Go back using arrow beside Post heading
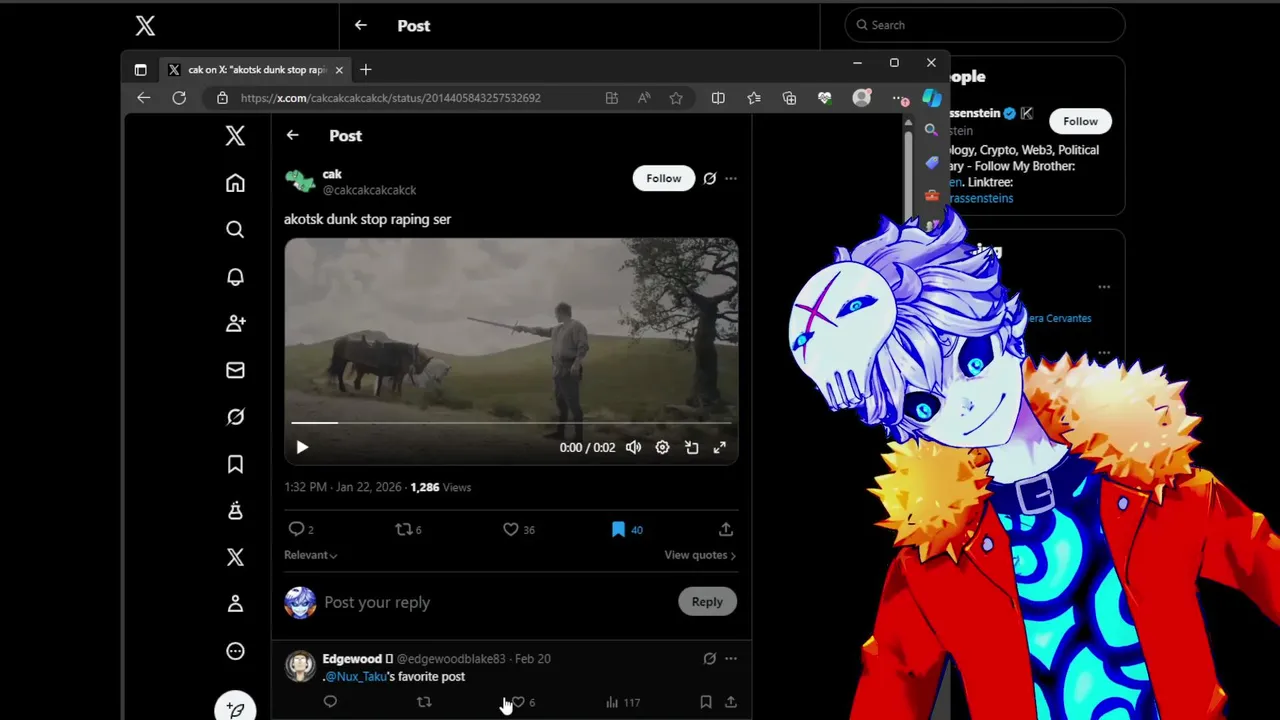1280x720 pixels. (292, 136)
